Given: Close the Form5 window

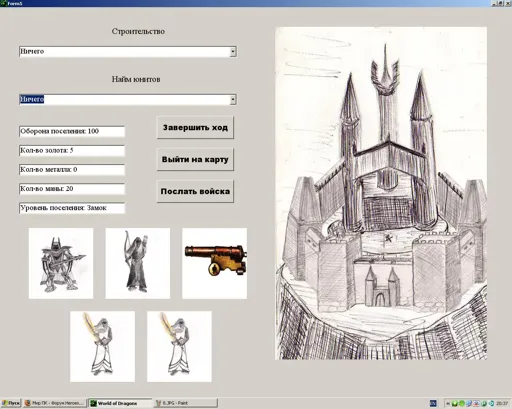Looking at the screenshot, I should (507, 3).
